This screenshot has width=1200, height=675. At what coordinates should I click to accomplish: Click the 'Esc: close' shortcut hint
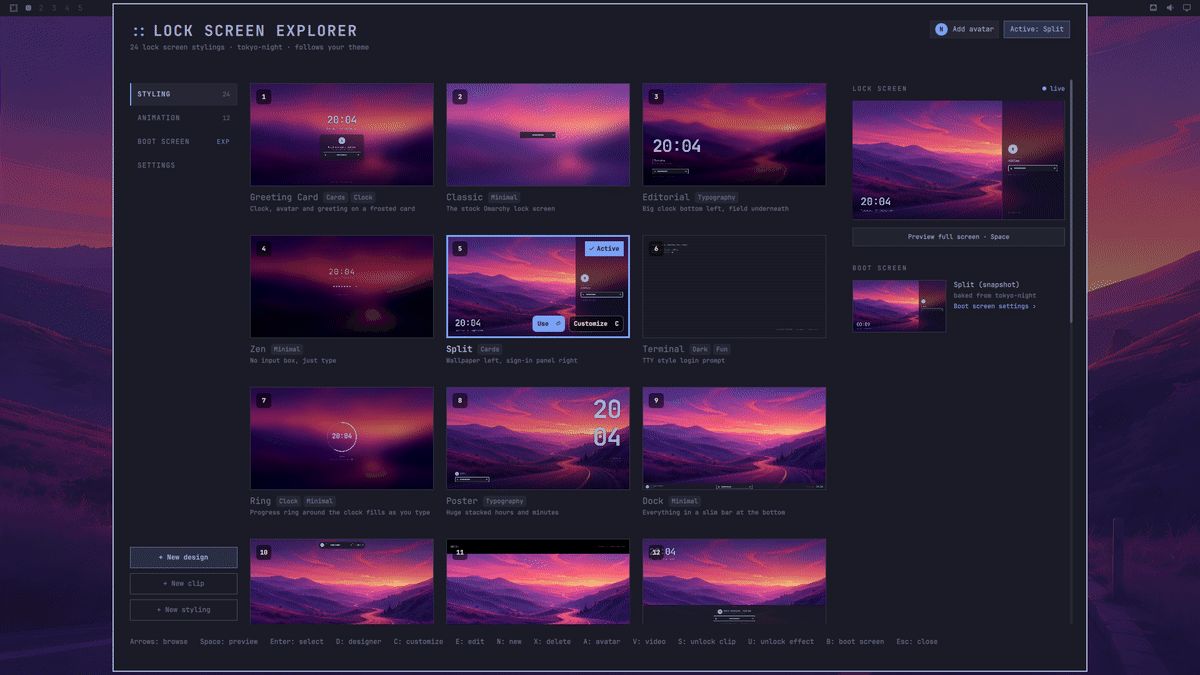pyautogui.click(x=917, y=642)
